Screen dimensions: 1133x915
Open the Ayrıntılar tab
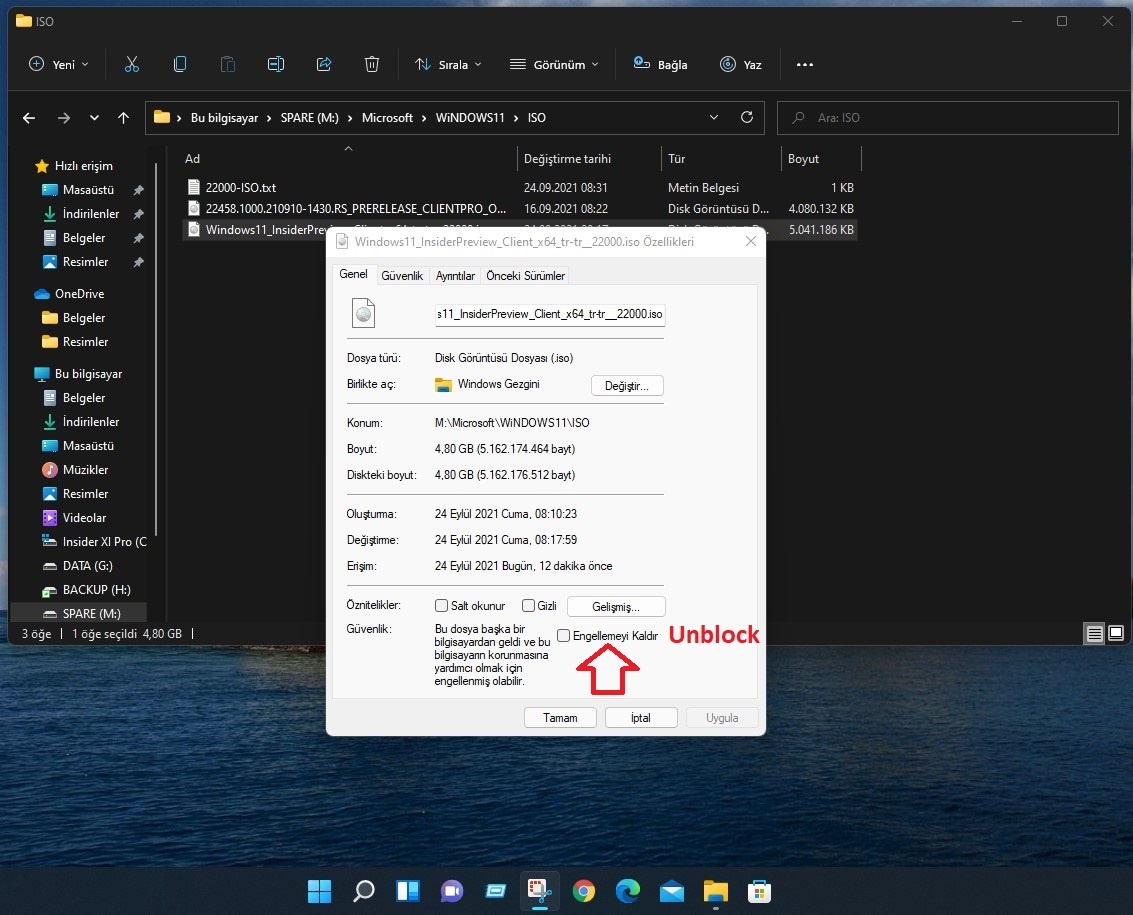pyautogui.click(x=455, y=275)
